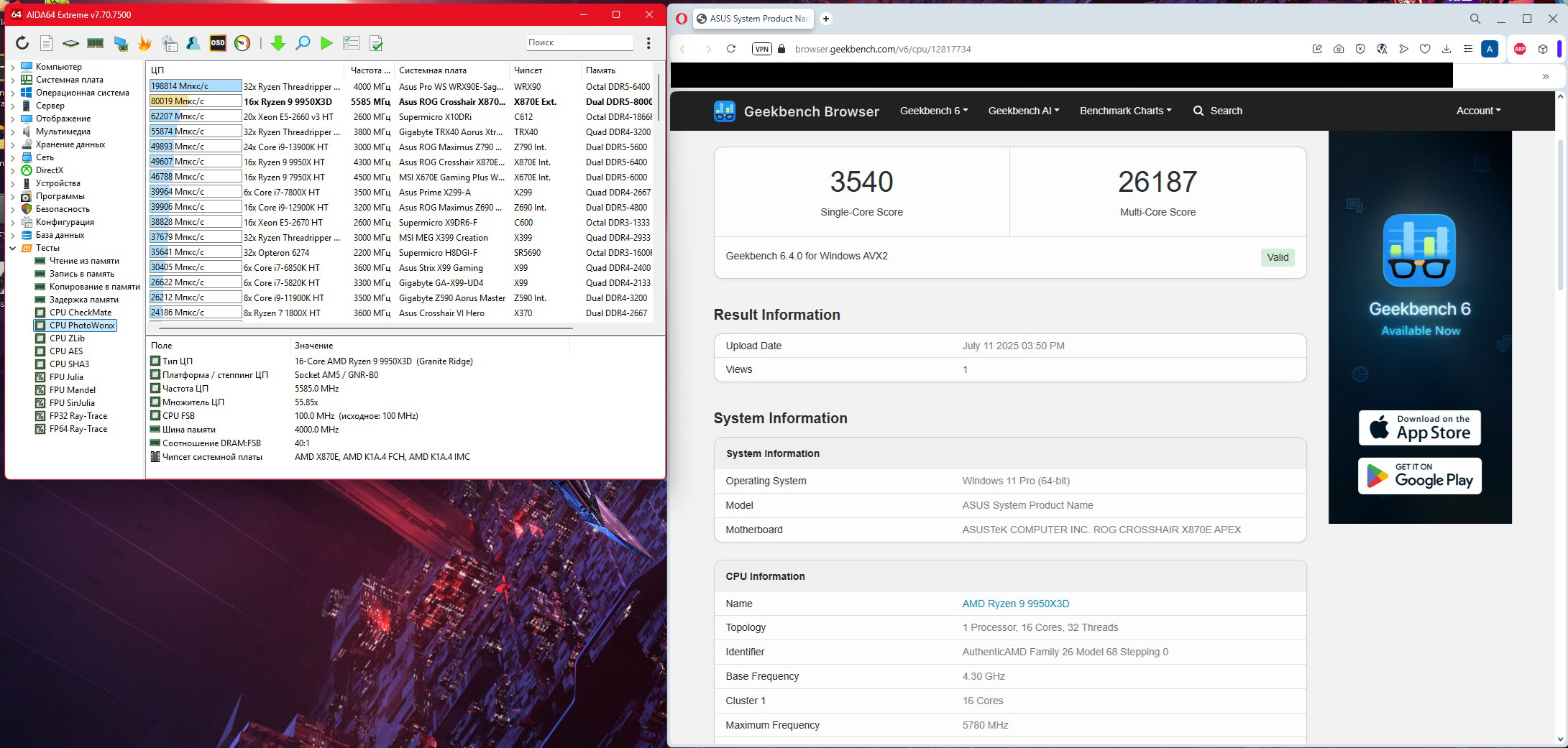
Task: Click the translate globe icon in address bar
Action: point(1382,49)
